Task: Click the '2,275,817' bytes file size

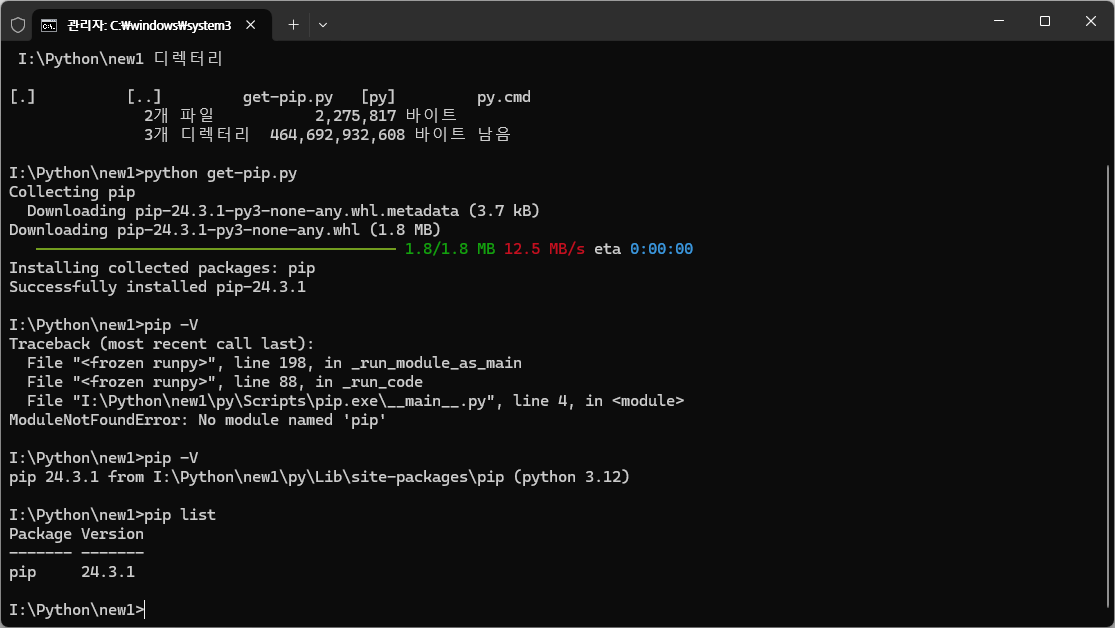Action: tap(356, 116)
